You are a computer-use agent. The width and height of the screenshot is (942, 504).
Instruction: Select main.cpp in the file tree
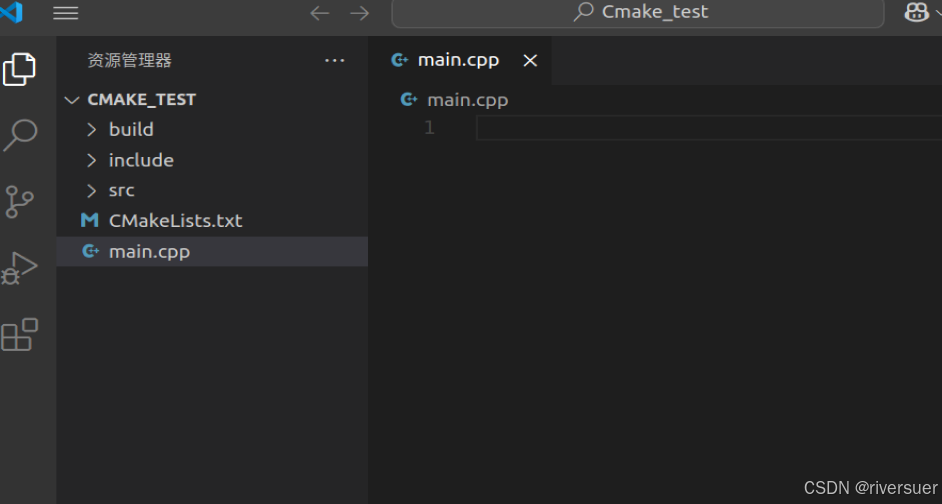pyautogui.click(x=149, y=251)
